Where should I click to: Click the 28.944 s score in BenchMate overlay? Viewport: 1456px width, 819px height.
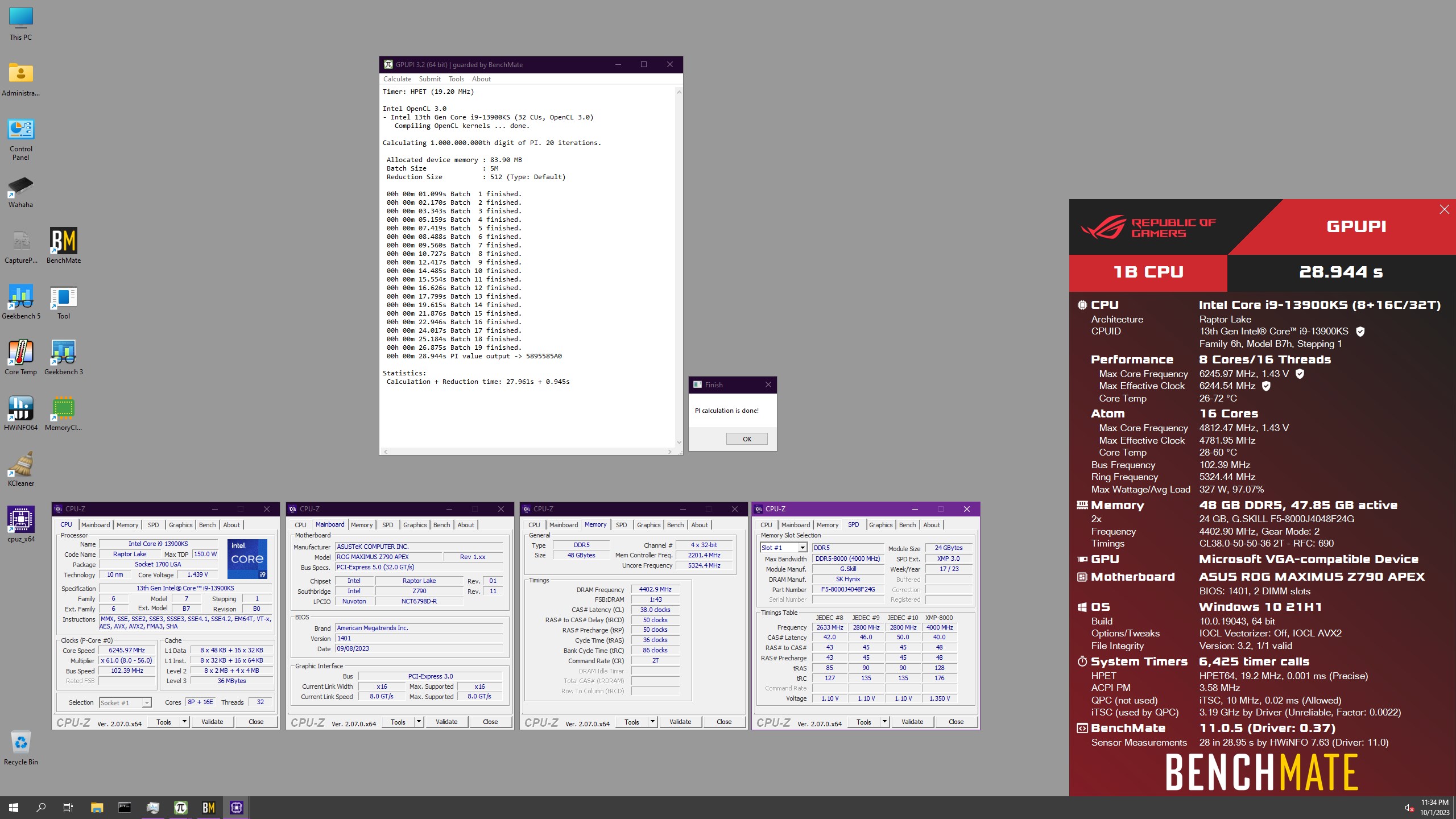click(x=1341, y=272)
